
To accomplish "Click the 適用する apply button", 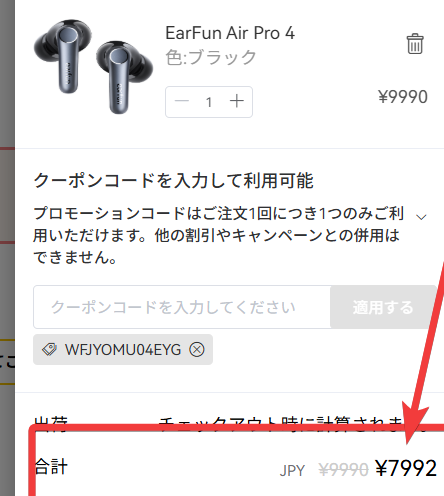I will [383, 307].
